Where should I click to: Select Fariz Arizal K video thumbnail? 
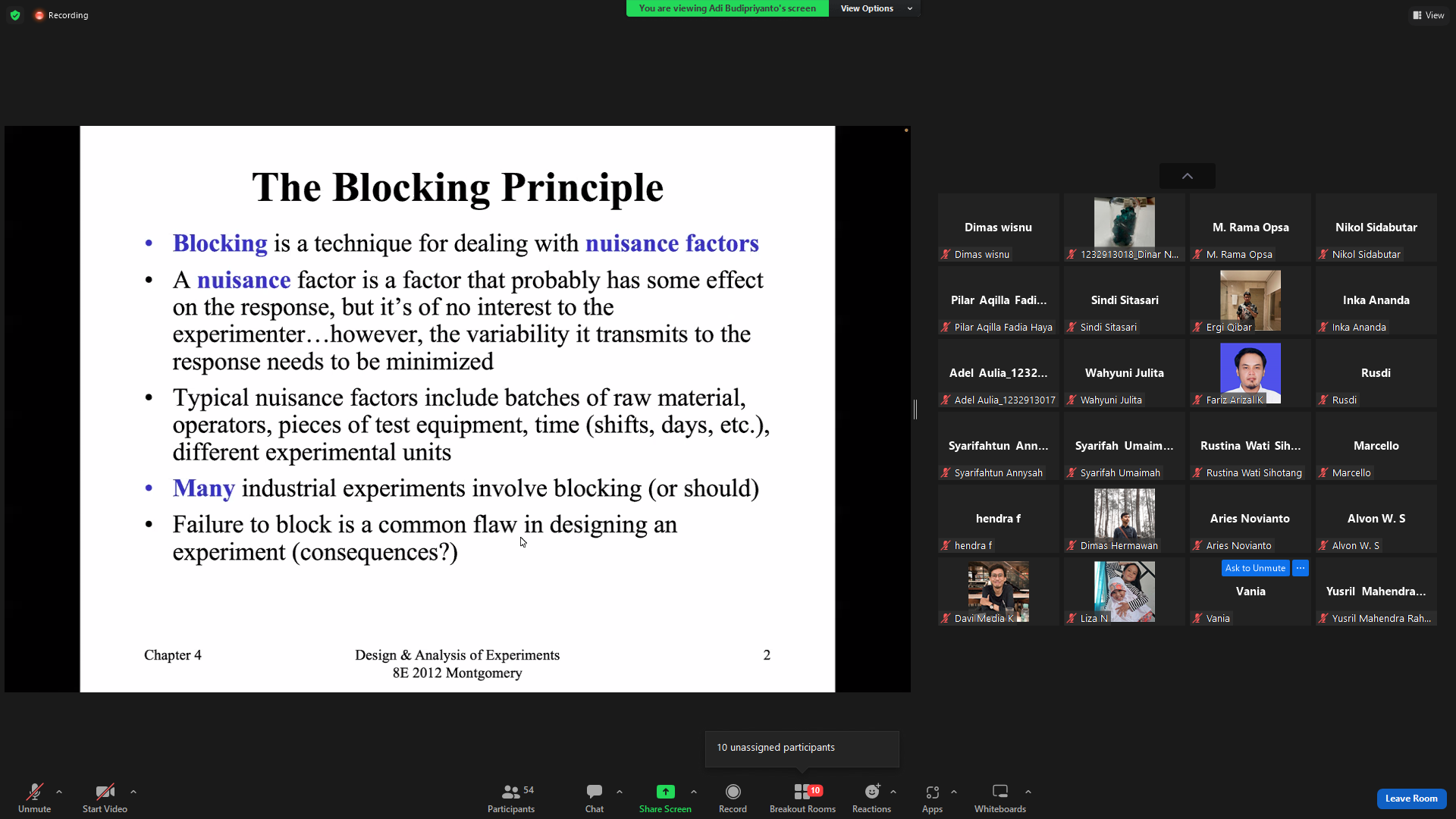[x=1250, y=372]
